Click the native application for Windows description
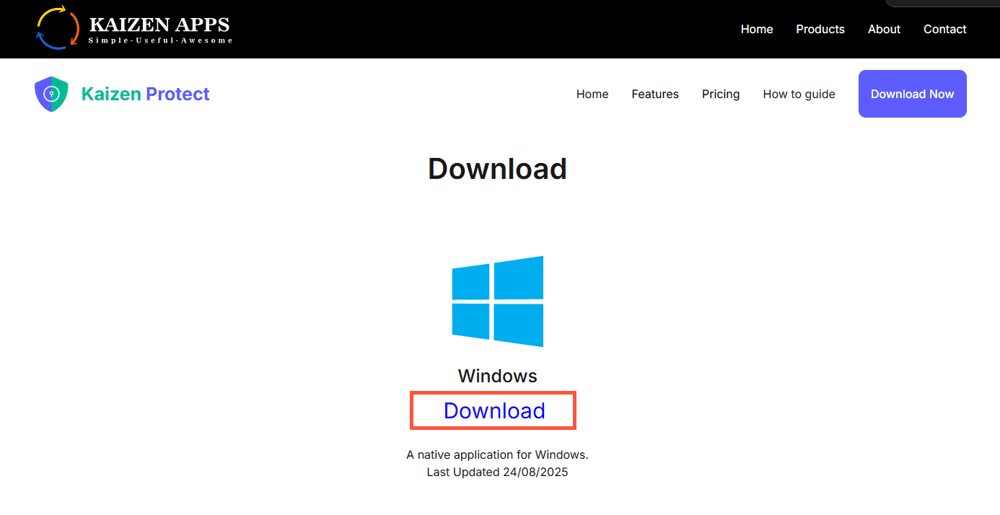Image resolution: width=1000 pixels, height=515 pixels. (497, 455)
